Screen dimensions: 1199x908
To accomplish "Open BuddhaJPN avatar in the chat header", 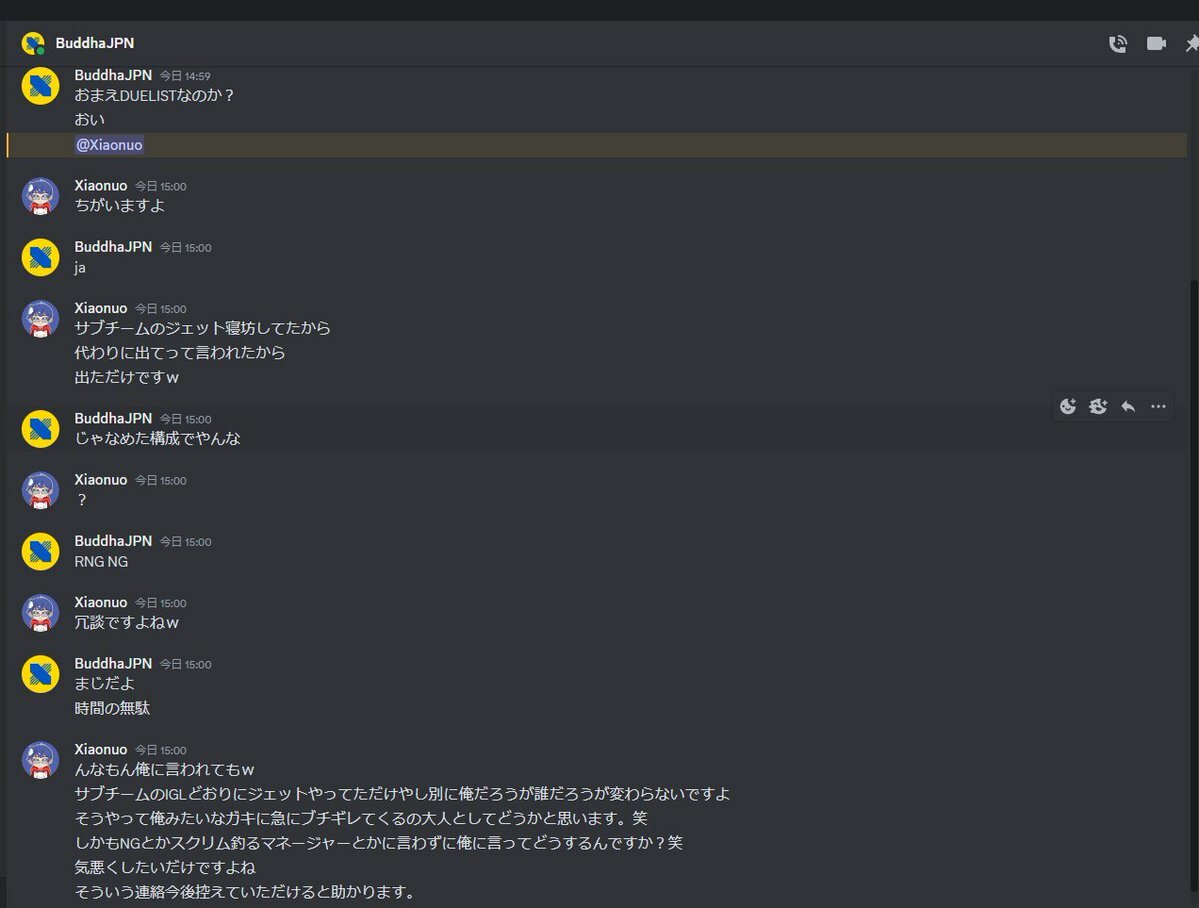I will coord(33,44).
